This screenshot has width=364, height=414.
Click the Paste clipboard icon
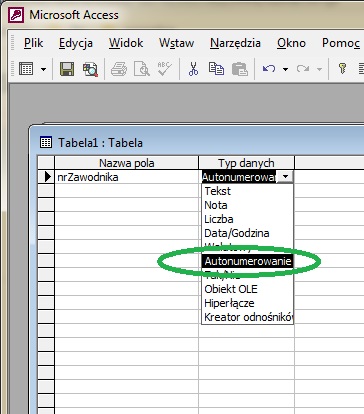point(240,69)
